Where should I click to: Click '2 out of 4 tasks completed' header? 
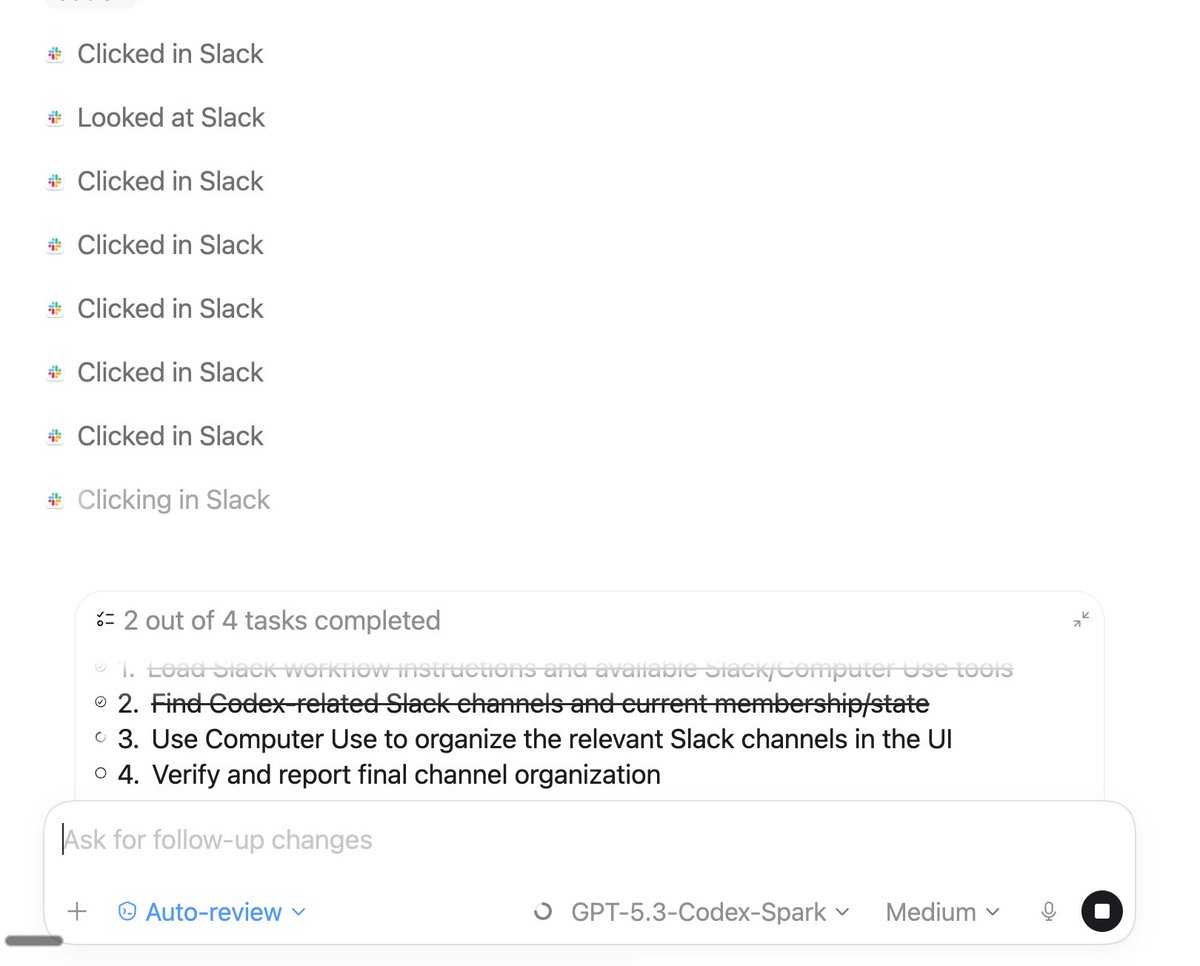coord(281,620)
